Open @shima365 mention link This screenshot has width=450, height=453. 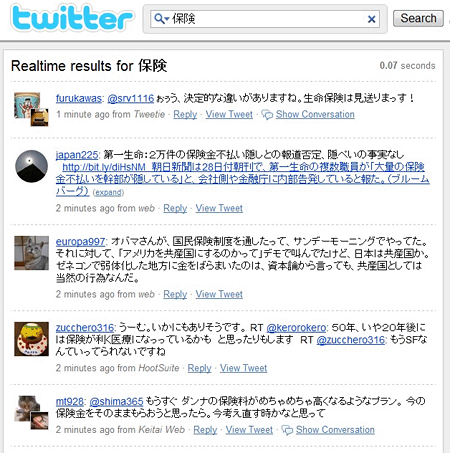pos(116,401)
